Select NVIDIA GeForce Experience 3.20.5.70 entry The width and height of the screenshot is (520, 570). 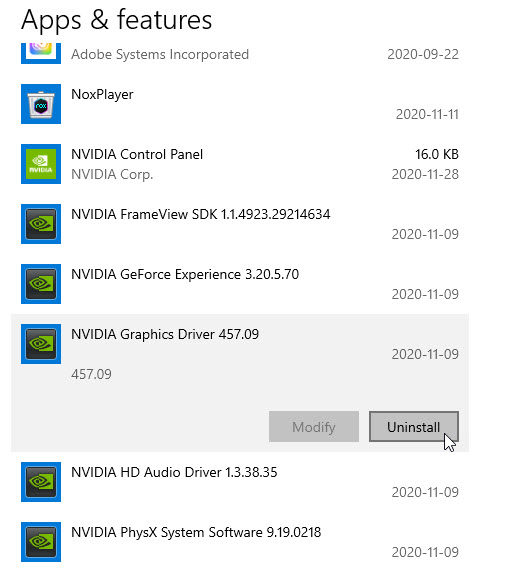185,274
